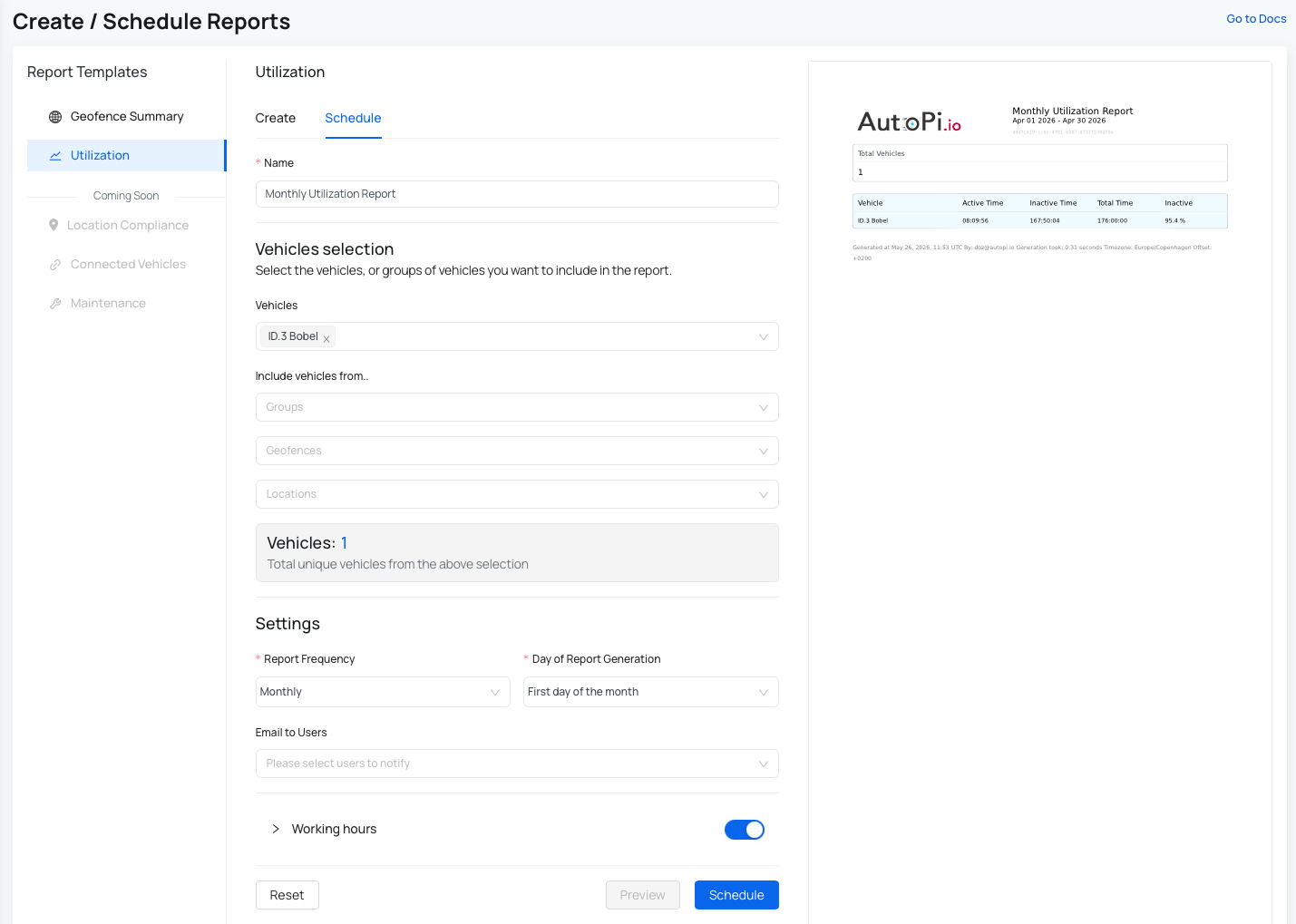Click the Location Compliance pin icon
Screen dimensions: 1296x924
54,225
